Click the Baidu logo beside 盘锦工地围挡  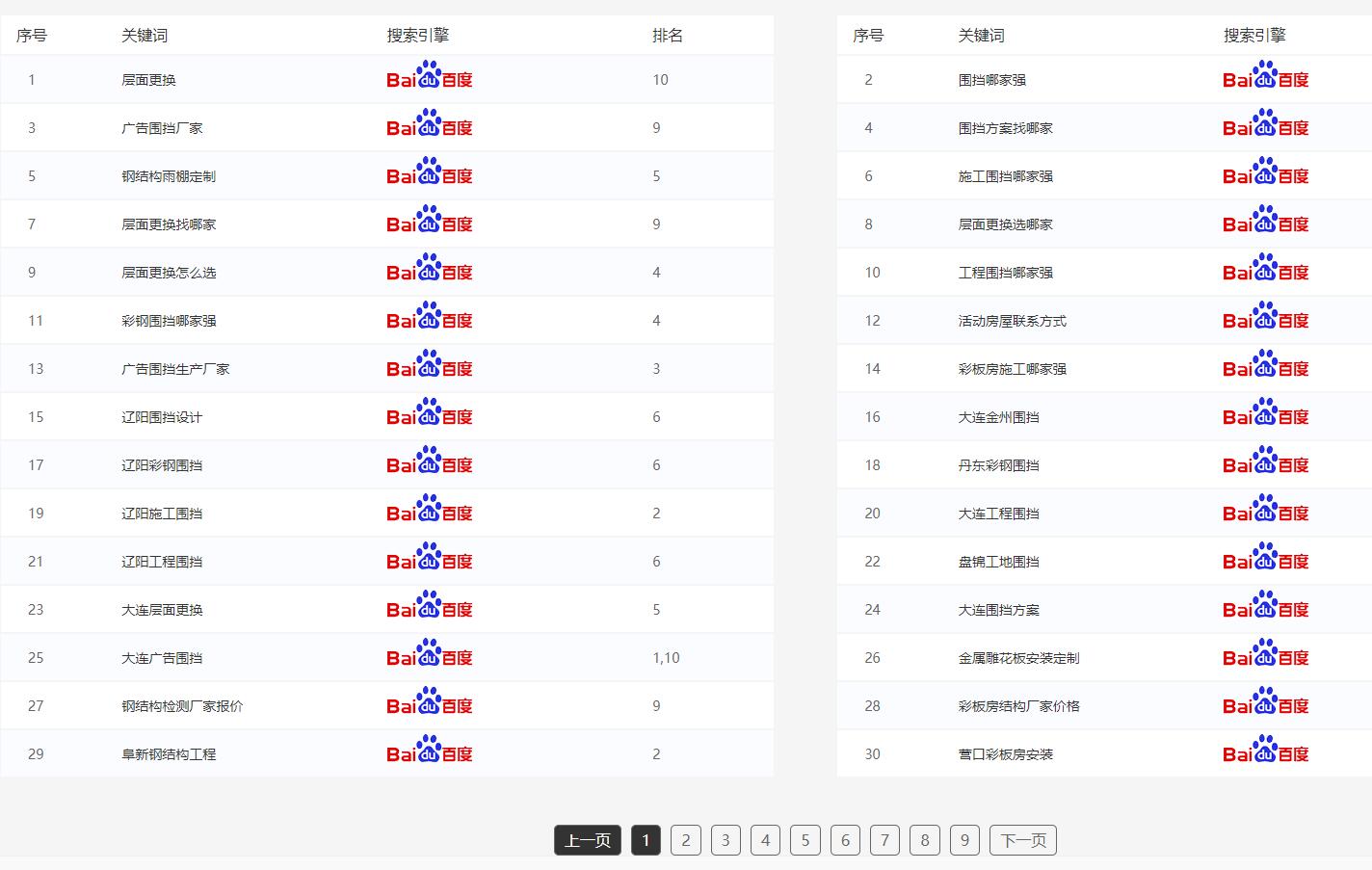(1266, 557)
